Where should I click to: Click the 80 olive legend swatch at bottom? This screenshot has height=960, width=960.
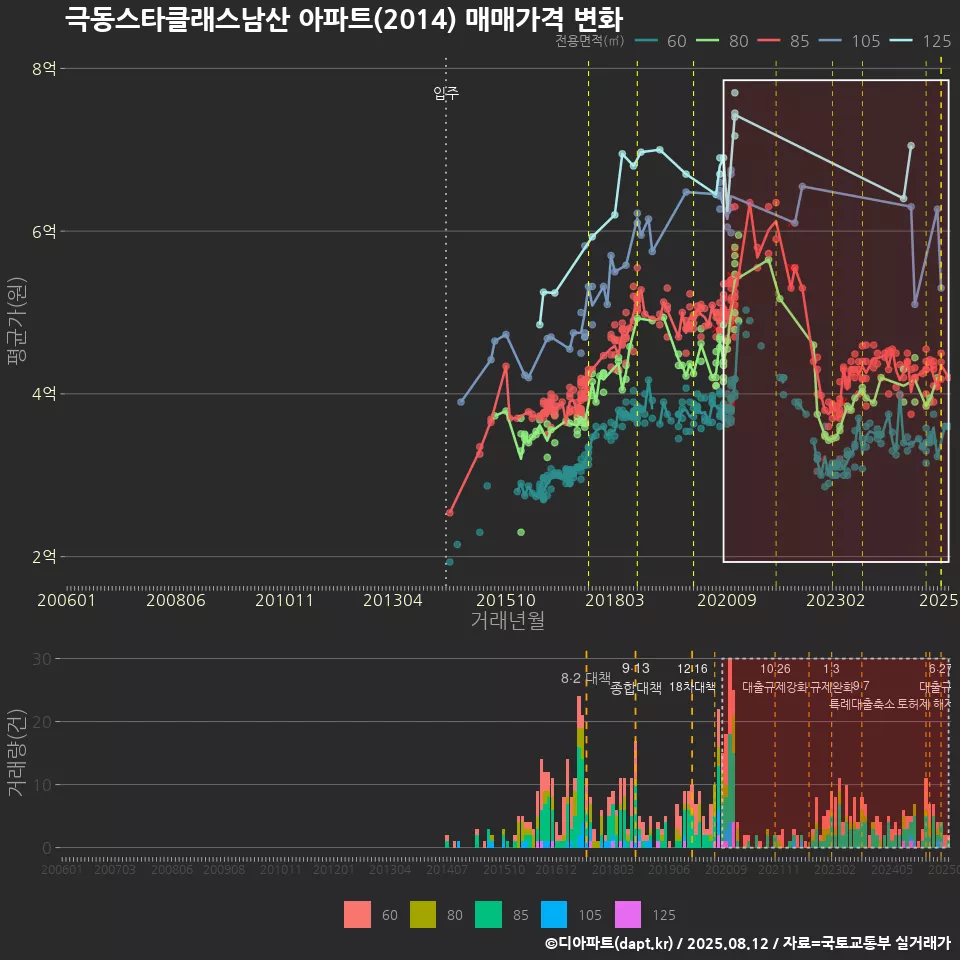[x=422, y=915]
